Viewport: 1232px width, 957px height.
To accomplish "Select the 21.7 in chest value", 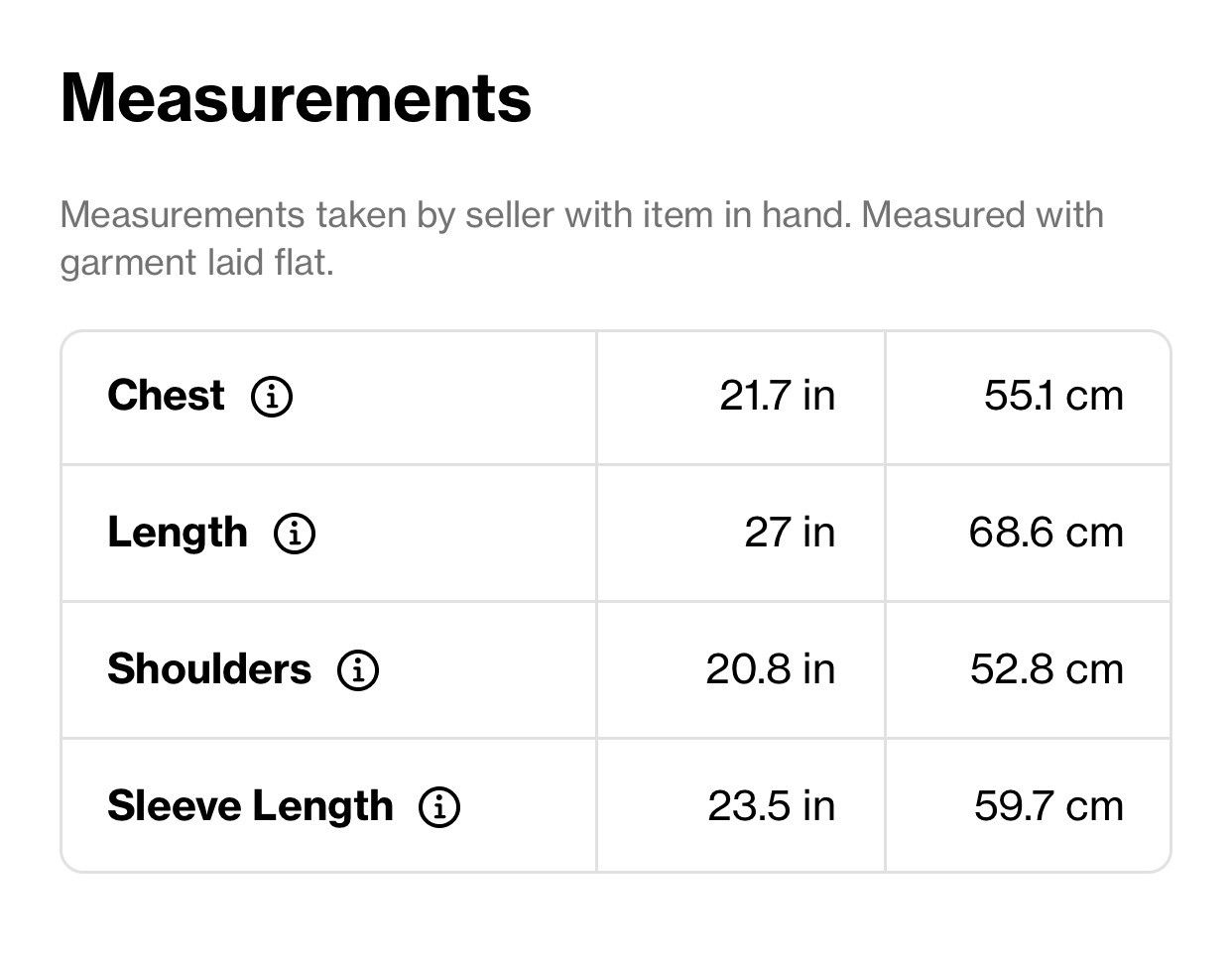I will pyautogui.click(x=777, y=396).
